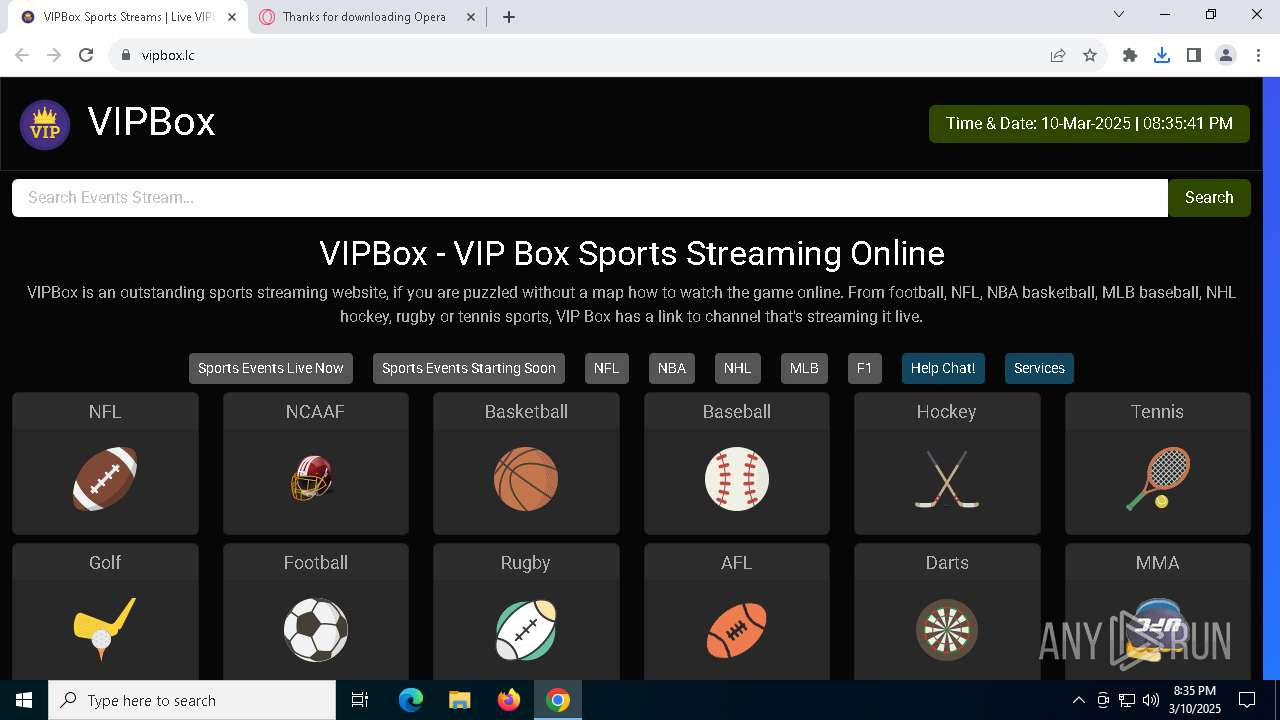Select the Darts board icon
The width and height of the screenshot is (1280, 720).
pos(947,630)
